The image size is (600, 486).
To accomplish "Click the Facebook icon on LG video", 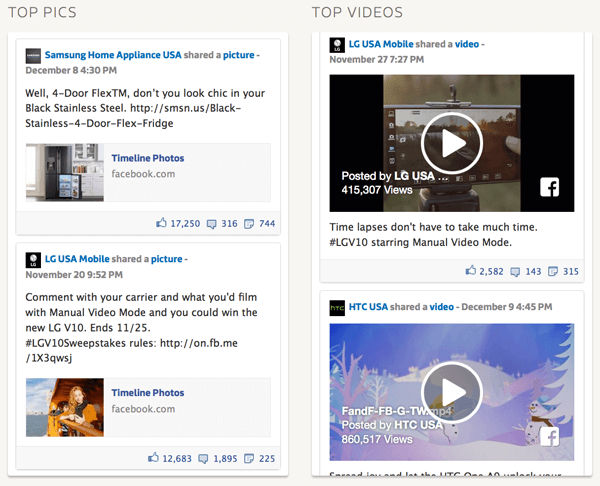I will [549, 187].
